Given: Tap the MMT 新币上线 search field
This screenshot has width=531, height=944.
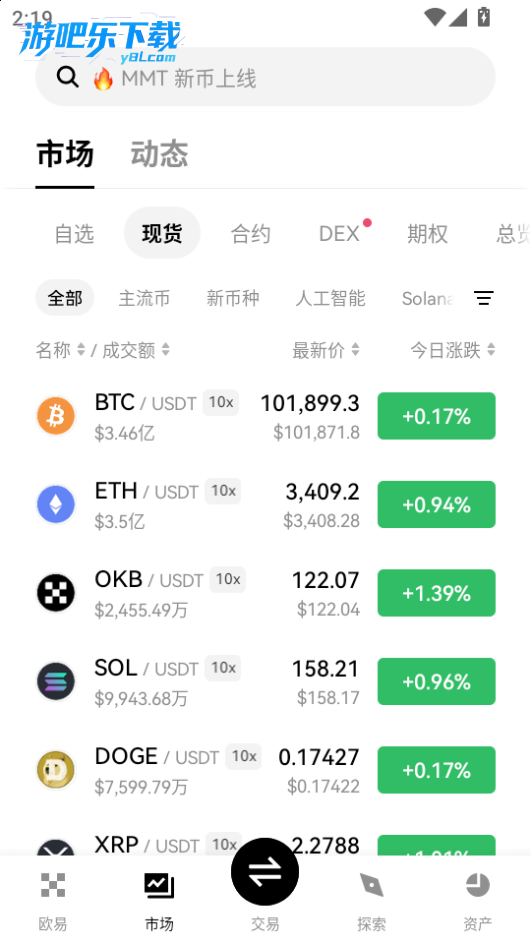Looking at the screenshot, I should click(x=266, y=77).
